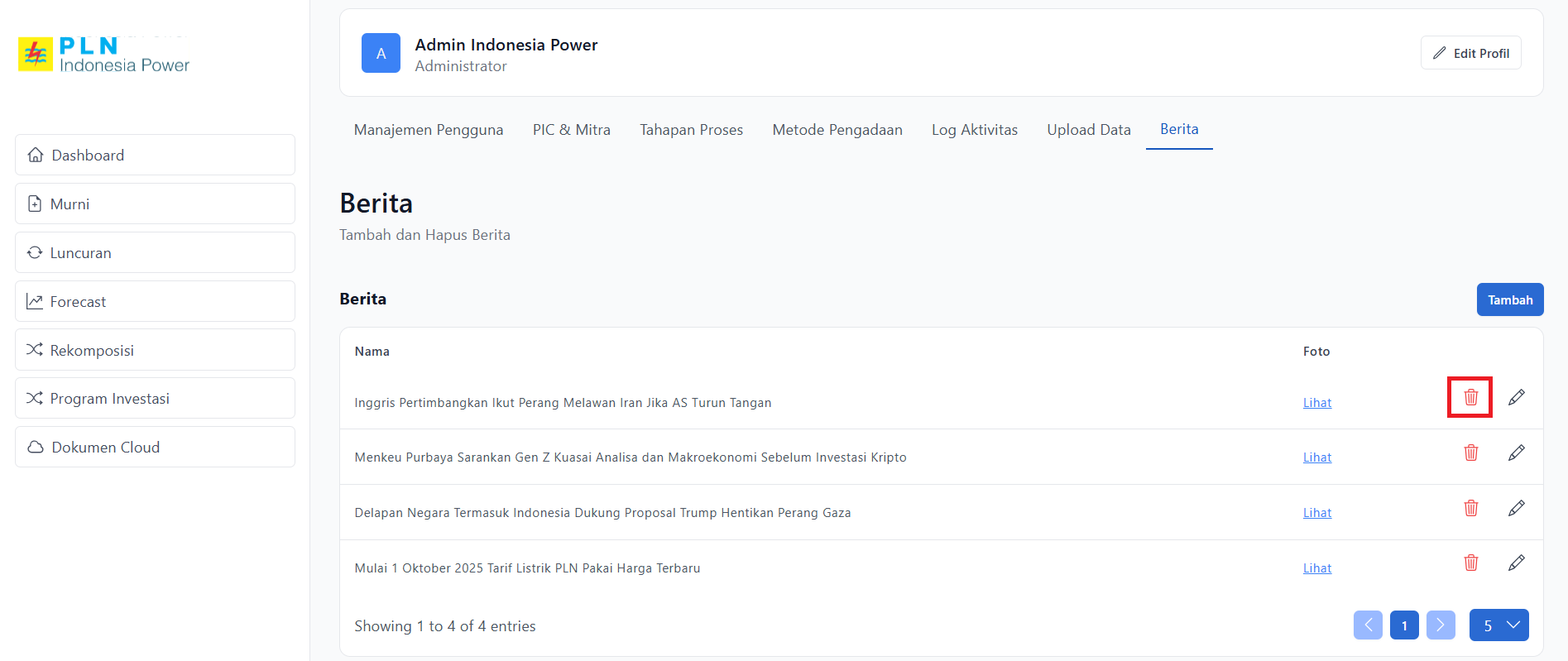
Task: Click the Edit Profil button
Action: [x=1470, y=53]
